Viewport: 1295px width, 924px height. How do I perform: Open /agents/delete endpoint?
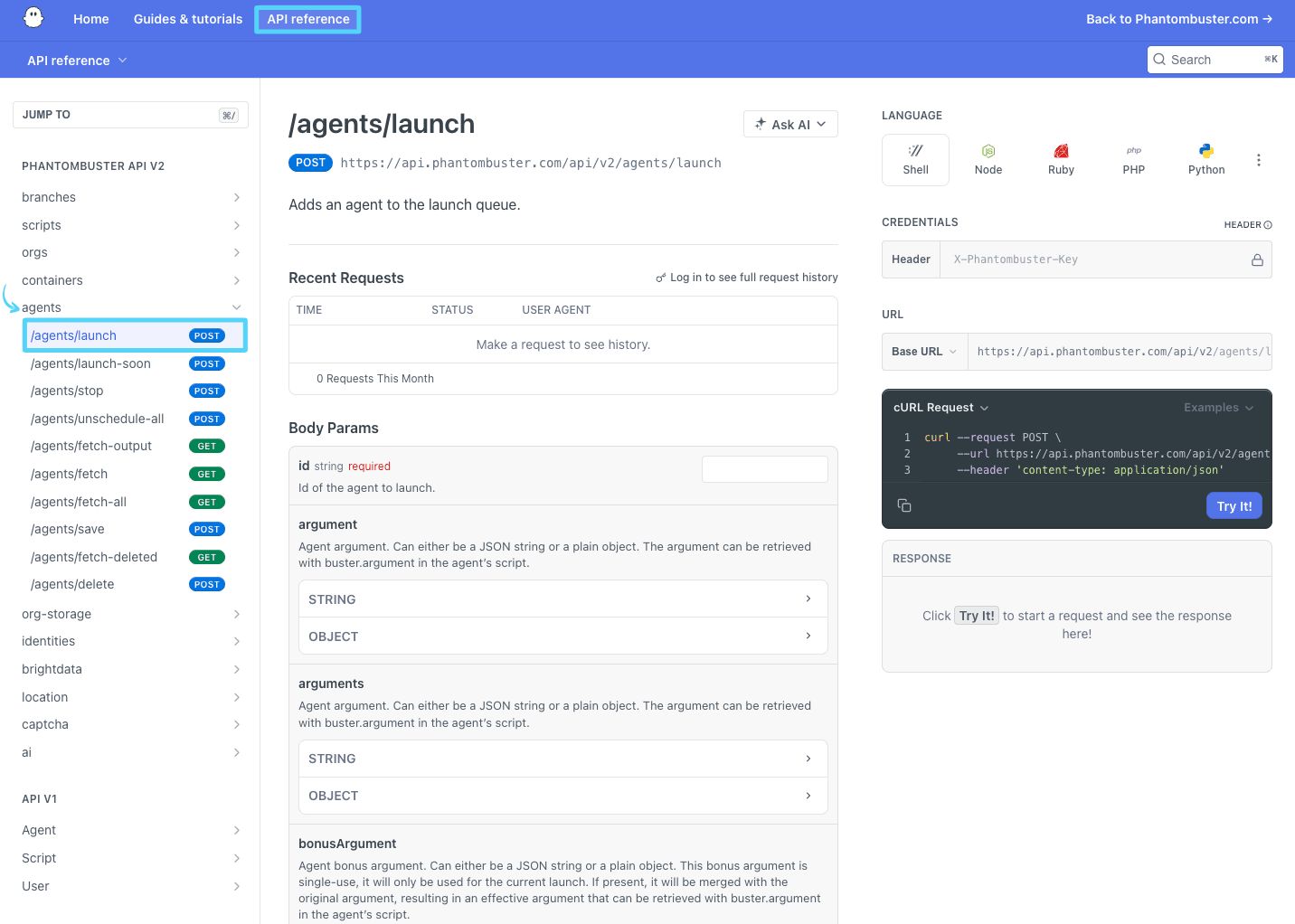coord(135,584)
